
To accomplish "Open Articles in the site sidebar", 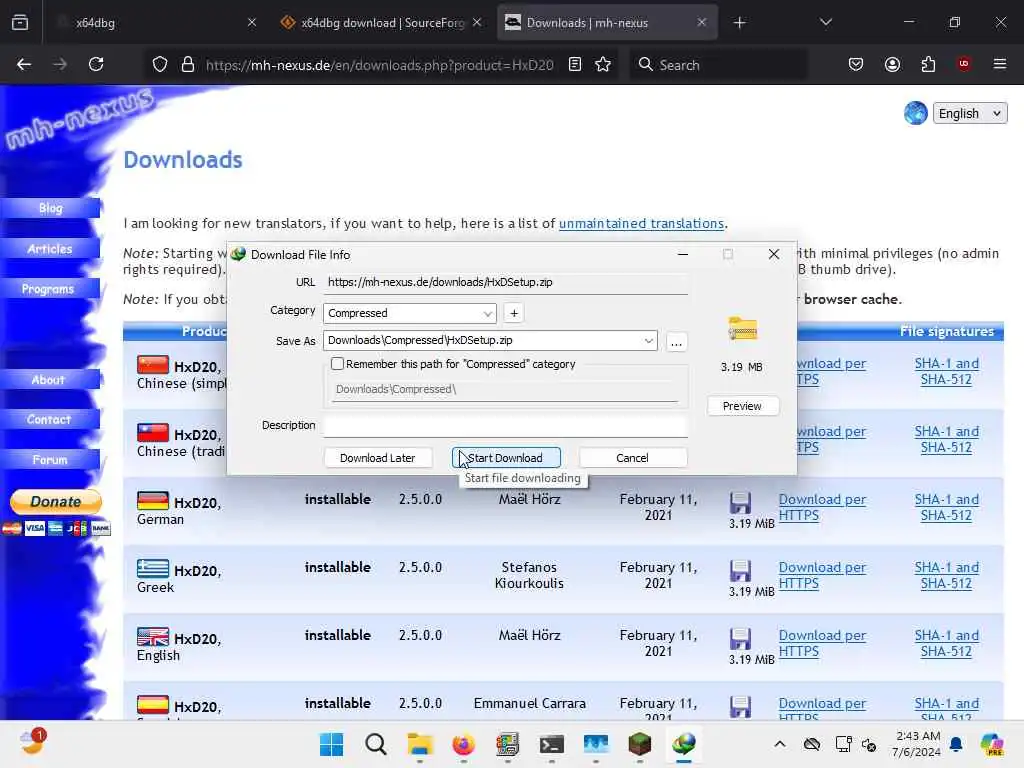I will pyautogui.click(x=50, y=249).
